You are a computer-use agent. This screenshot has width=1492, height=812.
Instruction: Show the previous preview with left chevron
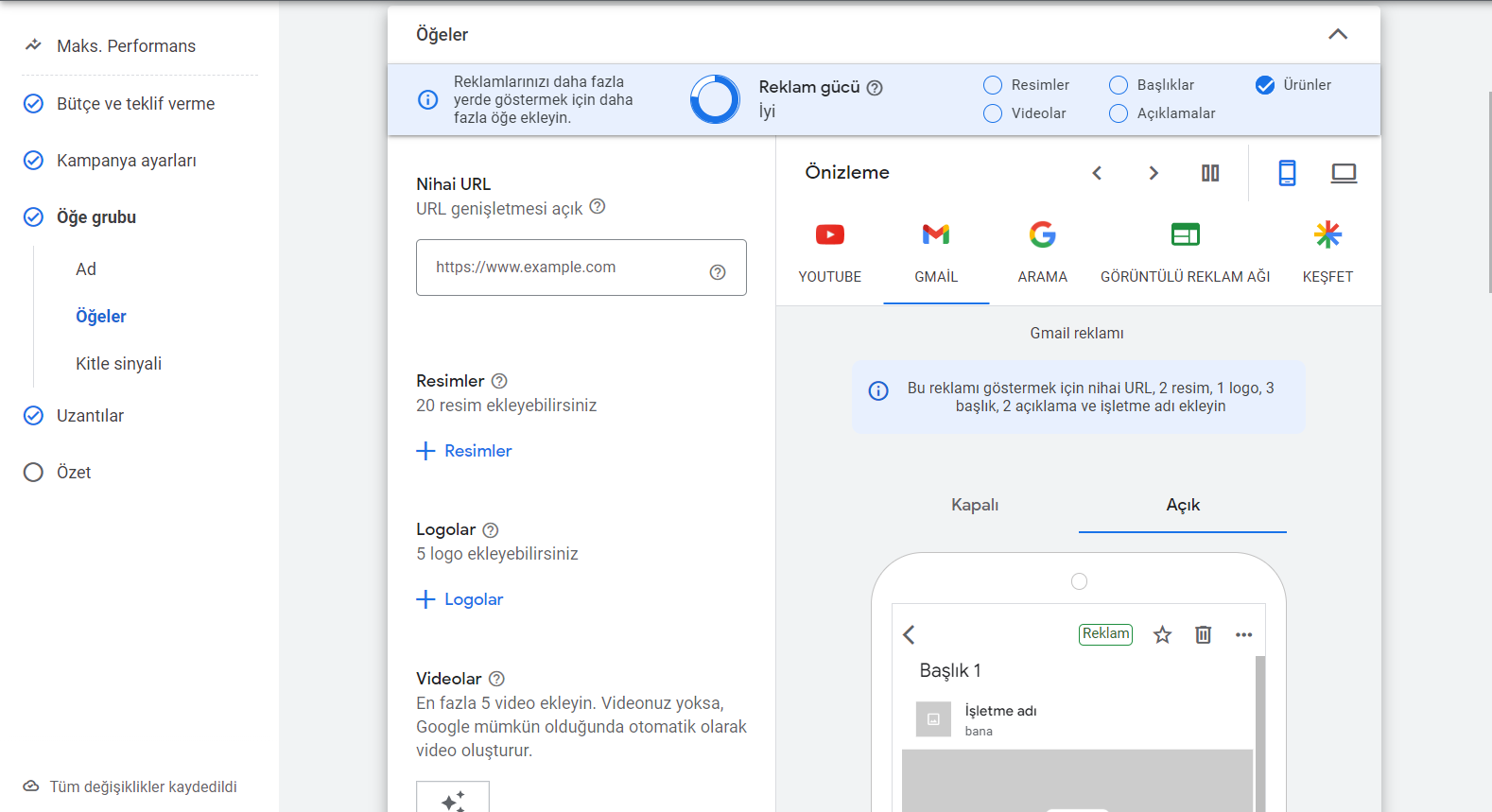tap(1097, 173)
